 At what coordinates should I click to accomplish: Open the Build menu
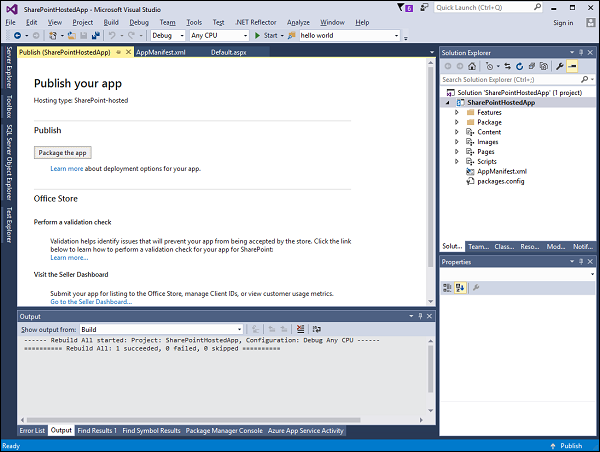pyautogui.click(x=110, y=22)
